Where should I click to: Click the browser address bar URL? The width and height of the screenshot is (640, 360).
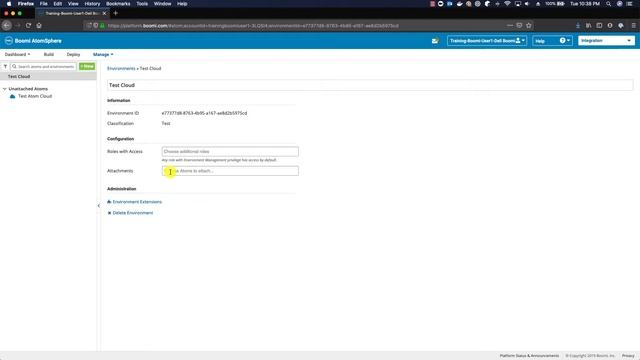coord(253,25)
